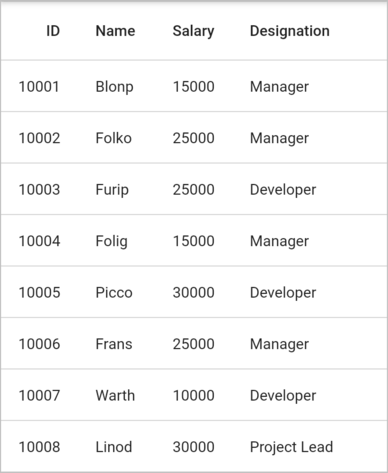This screenshot has height=473, width=388.
Task: Select the Warth name cell
Action: (115, 395)
